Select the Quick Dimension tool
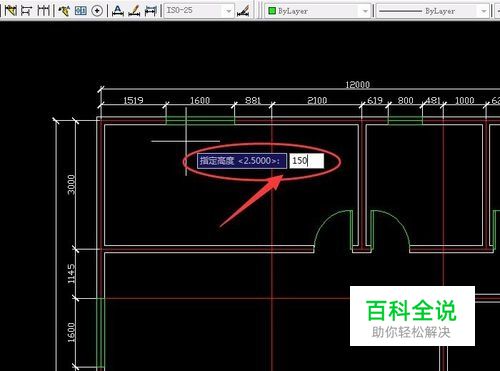The width and height of the screenshot is (500, 371). coord(11,11)
